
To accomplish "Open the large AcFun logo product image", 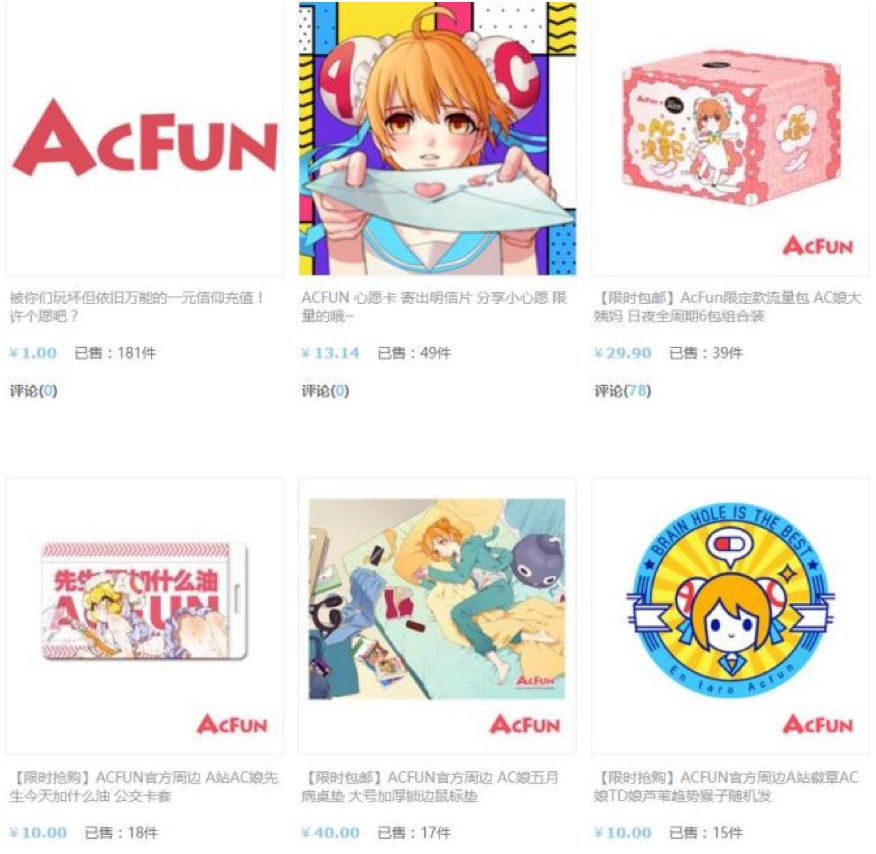I will [145, 138].
